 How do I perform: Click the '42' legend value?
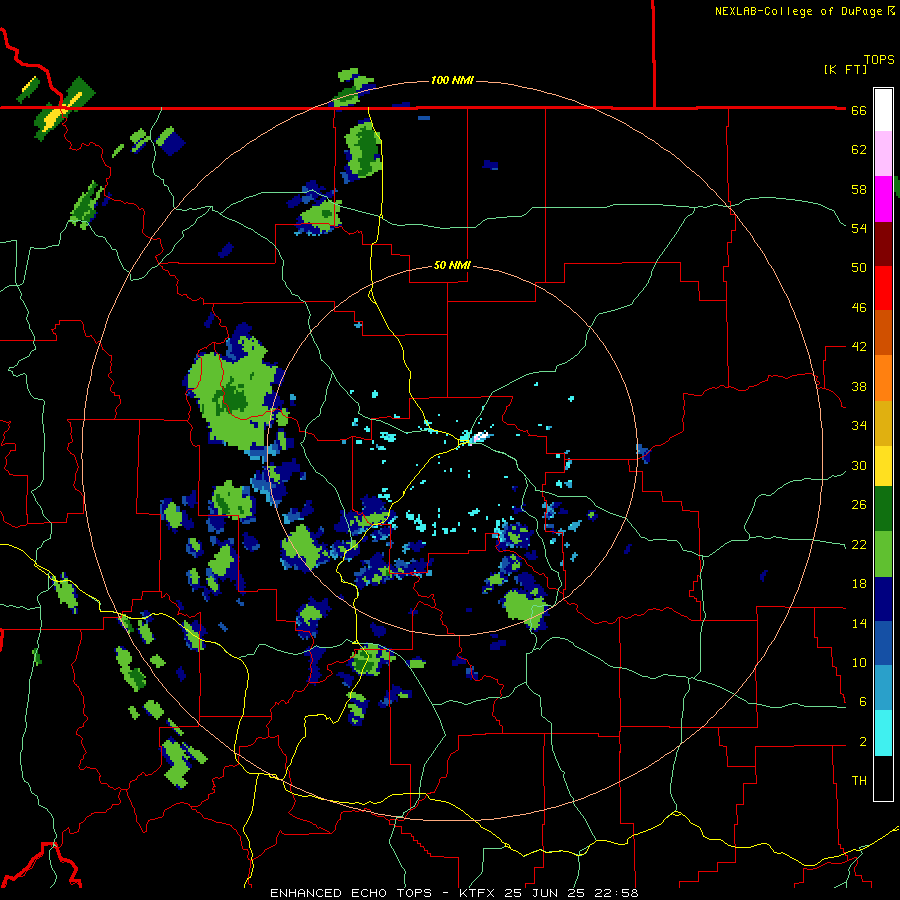pyautogui.click(x=859, y=347)
